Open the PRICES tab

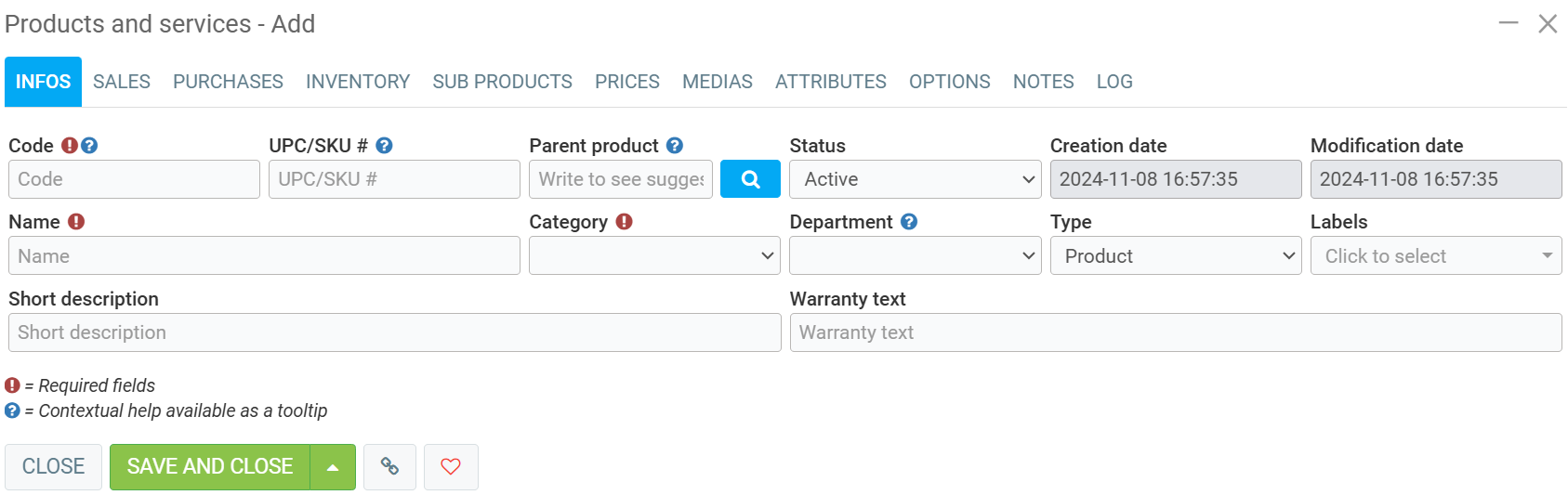[x=627, y=82]
